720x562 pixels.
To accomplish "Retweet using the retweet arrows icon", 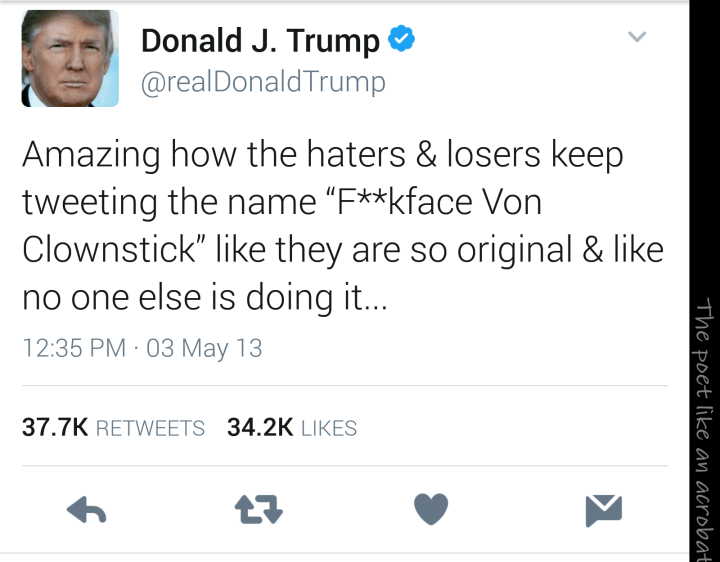I will pos(258,511).
